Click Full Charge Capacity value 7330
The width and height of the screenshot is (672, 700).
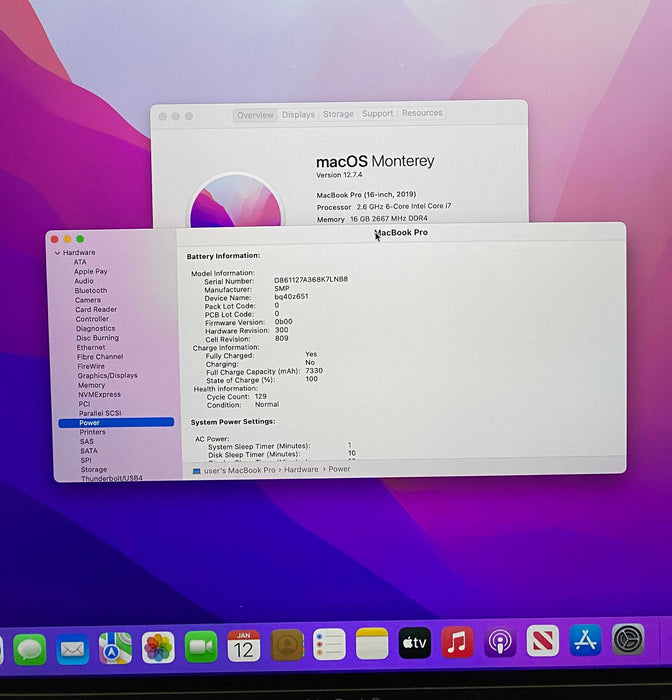314,371
